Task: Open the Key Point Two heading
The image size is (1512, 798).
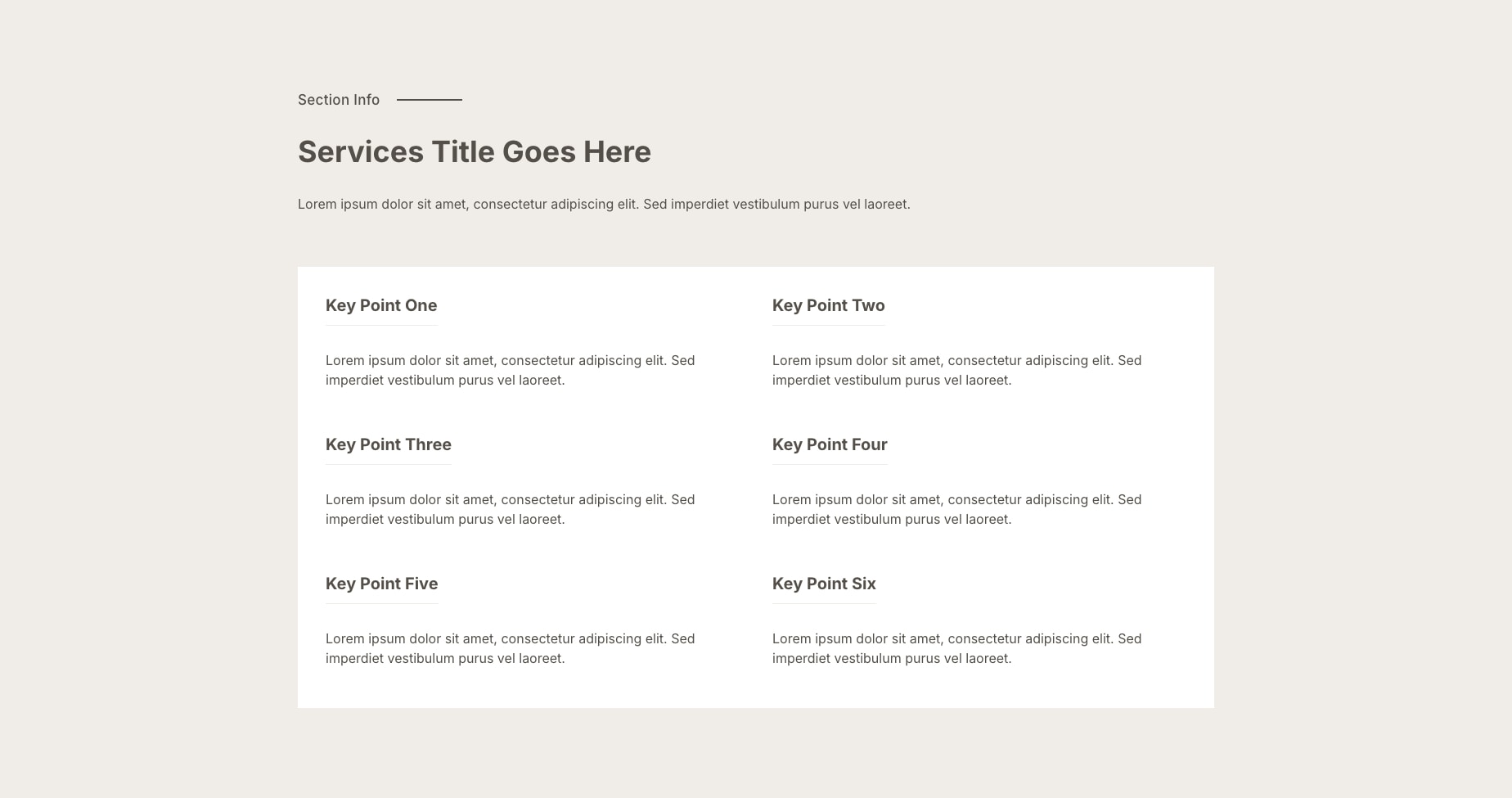Action: (828, 305)
